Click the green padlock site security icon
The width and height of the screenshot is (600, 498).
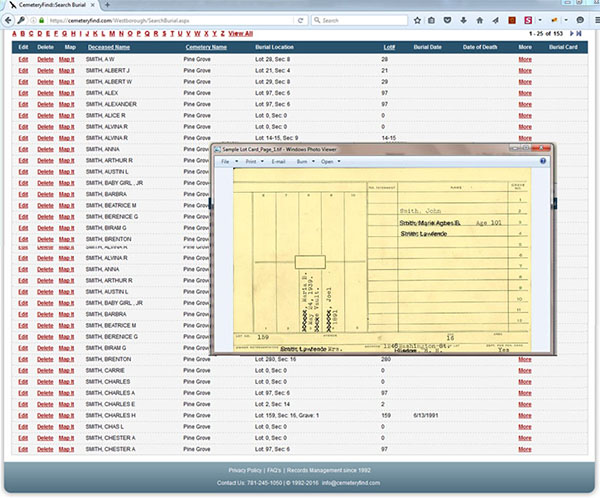41,20
